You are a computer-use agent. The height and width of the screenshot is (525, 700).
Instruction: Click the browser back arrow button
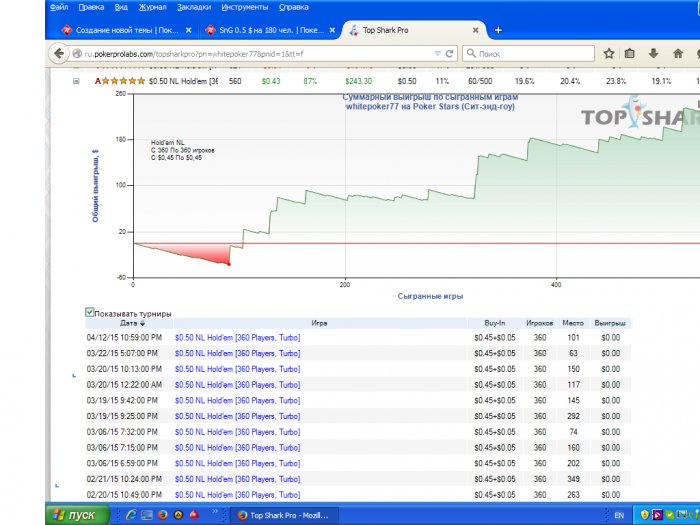[x=57, y=53]
